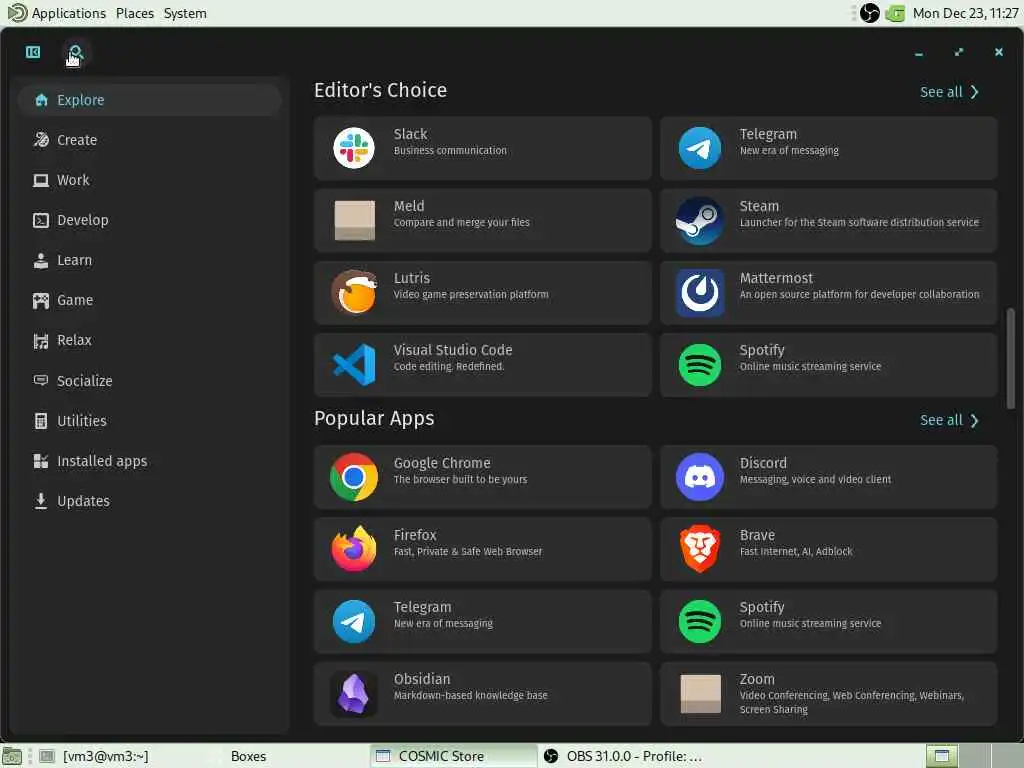Open the Create category
The width and height of the screenshot is (1024, 768).
150,140
